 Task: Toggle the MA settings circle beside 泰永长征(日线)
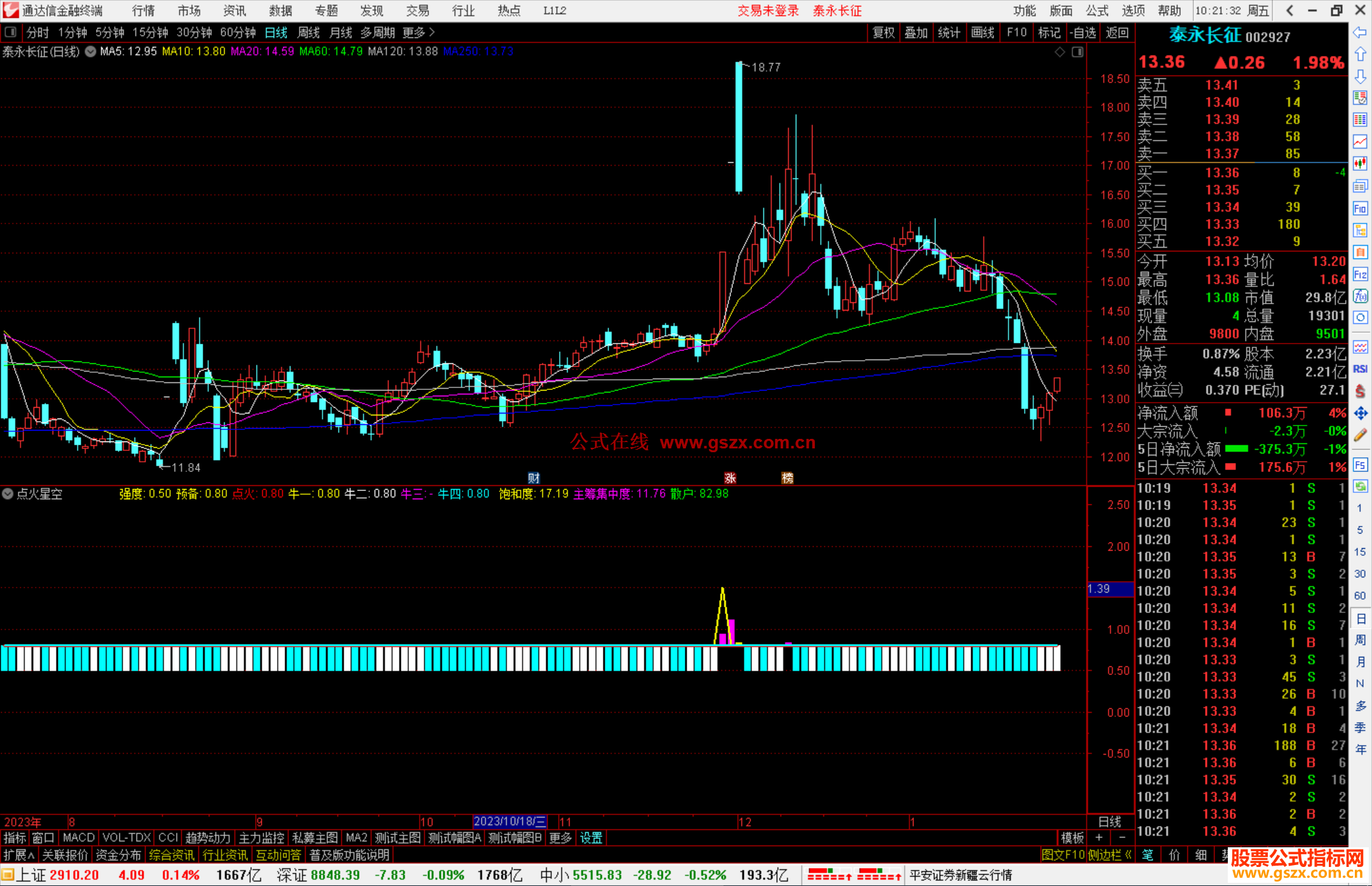[91, 51]
